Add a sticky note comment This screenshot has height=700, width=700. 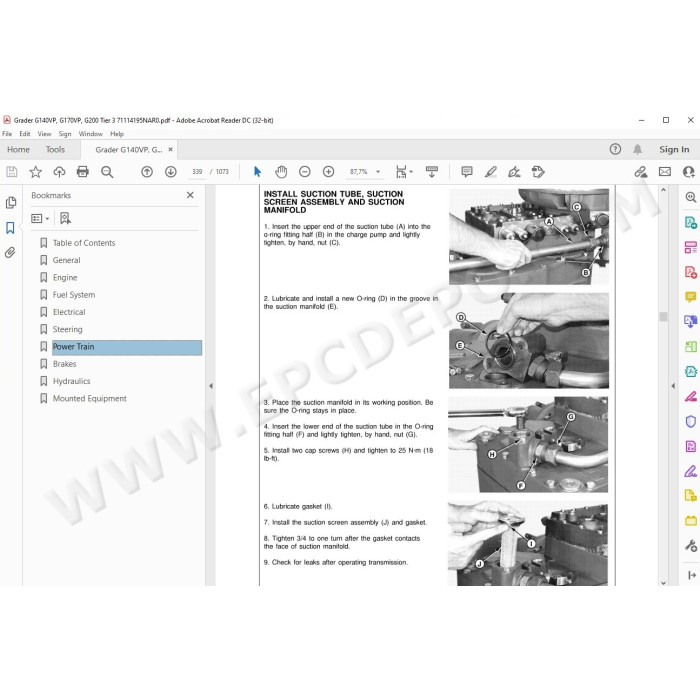click(x=467, y=172)
